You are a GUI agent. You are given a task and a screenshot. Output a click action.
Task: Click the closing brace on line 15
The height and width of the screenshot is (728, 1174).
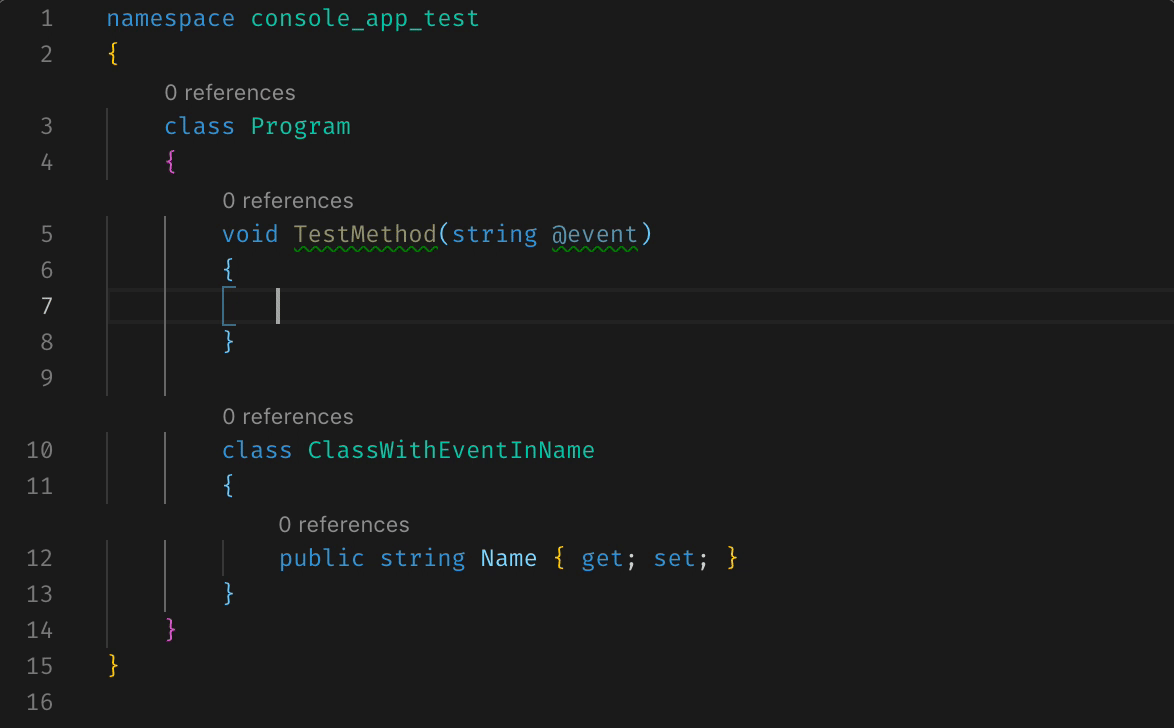(112, 666)
